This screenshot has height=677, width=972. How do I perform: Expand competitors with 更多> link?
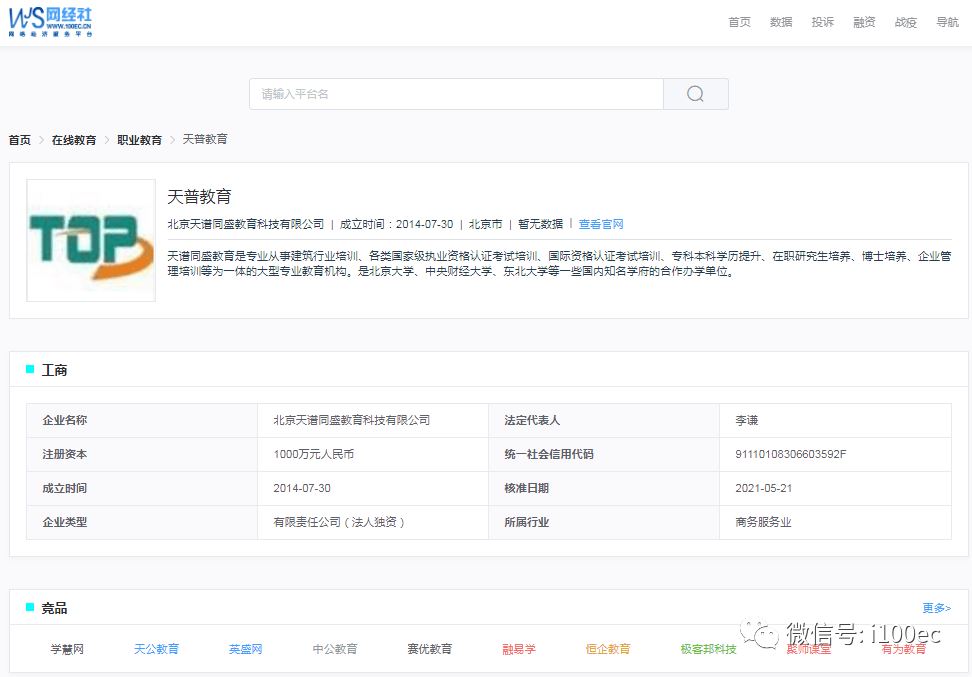pyautogui.click(x=936, y=608)
